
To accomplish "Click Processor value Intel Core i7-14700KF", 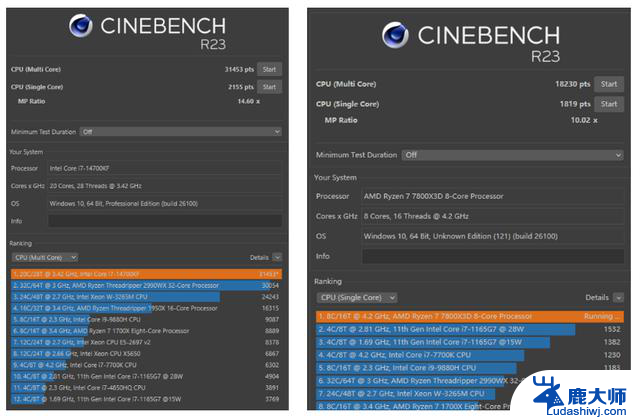I will 79,169.
